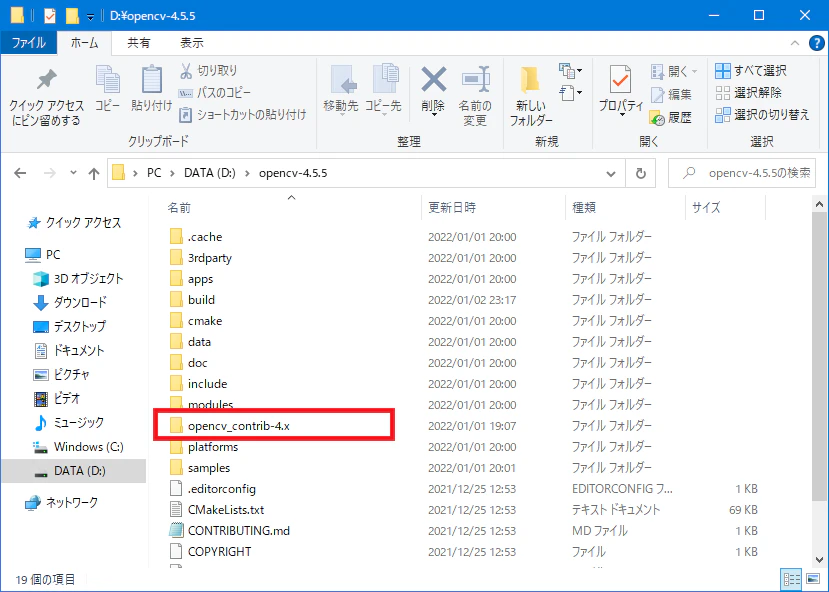The width and height of the screenshot is (829, 592).
Task: Open the quick access toolbar dropdown
Action: [x=90, y=17]
